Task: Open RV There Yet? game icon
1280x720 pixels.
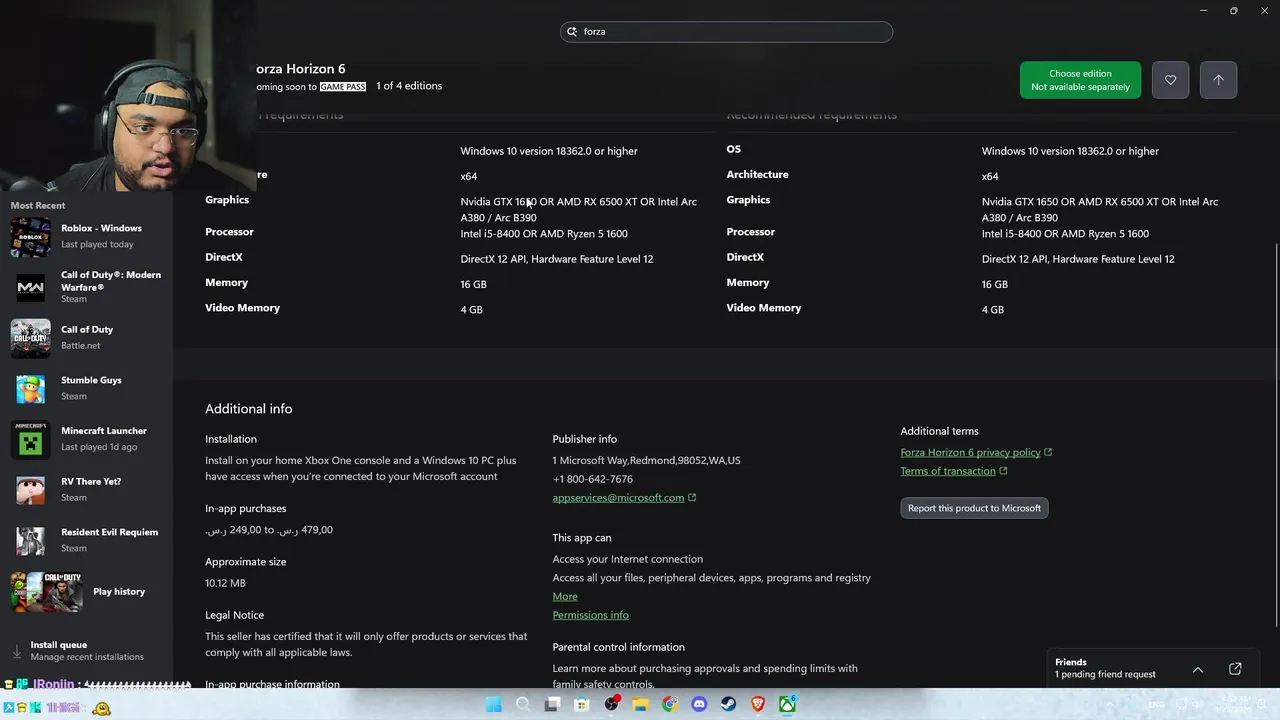Action: 30,490
